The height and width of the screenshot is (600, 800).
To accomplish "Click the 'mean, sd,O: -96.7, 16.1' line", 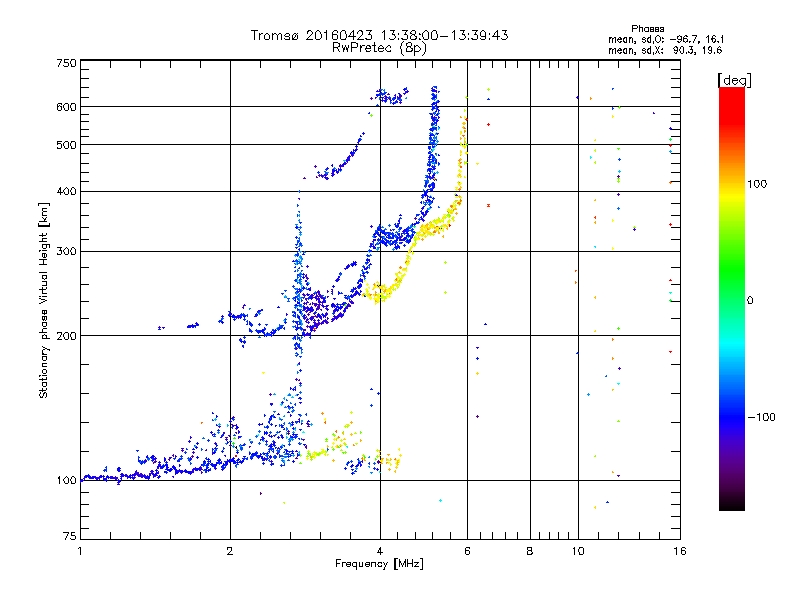I will 666,39.
